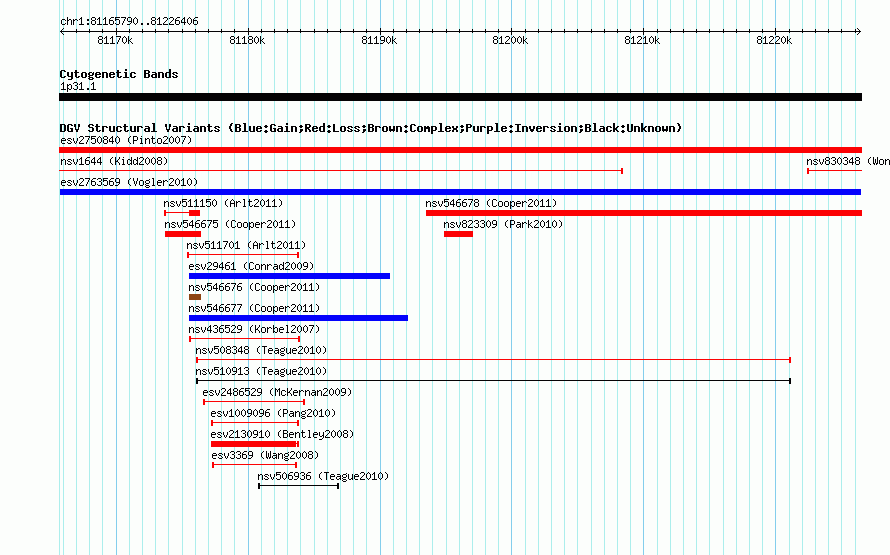Viewport: 890px width, 555px height.
Task: Click the nsv546677 (Cooper2011) label
Action: 254,308
